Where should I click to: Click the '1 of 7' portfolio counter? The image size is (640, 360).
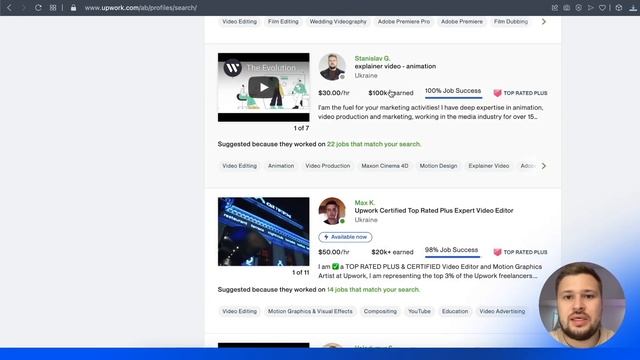pos(301,128)
